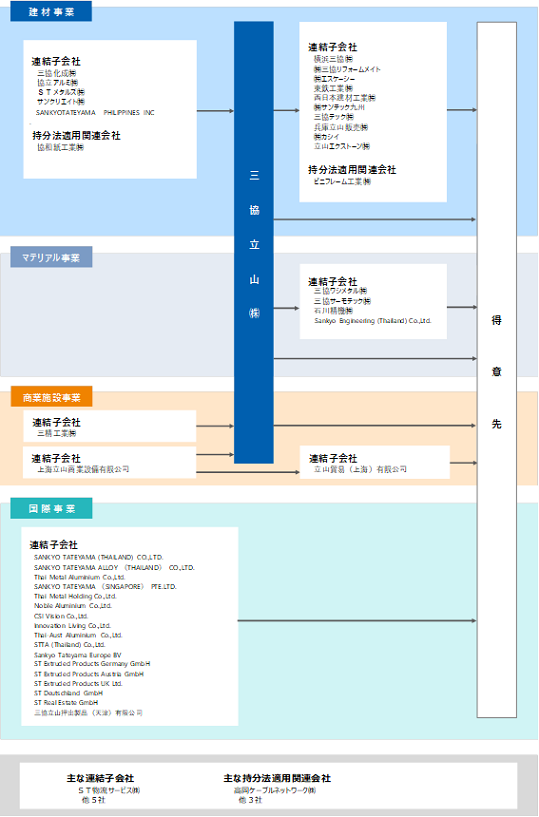Viewport: 539px width, 817px height.
Task: Click the orange 商業施設事業 label
Action: tap(52, 397)
